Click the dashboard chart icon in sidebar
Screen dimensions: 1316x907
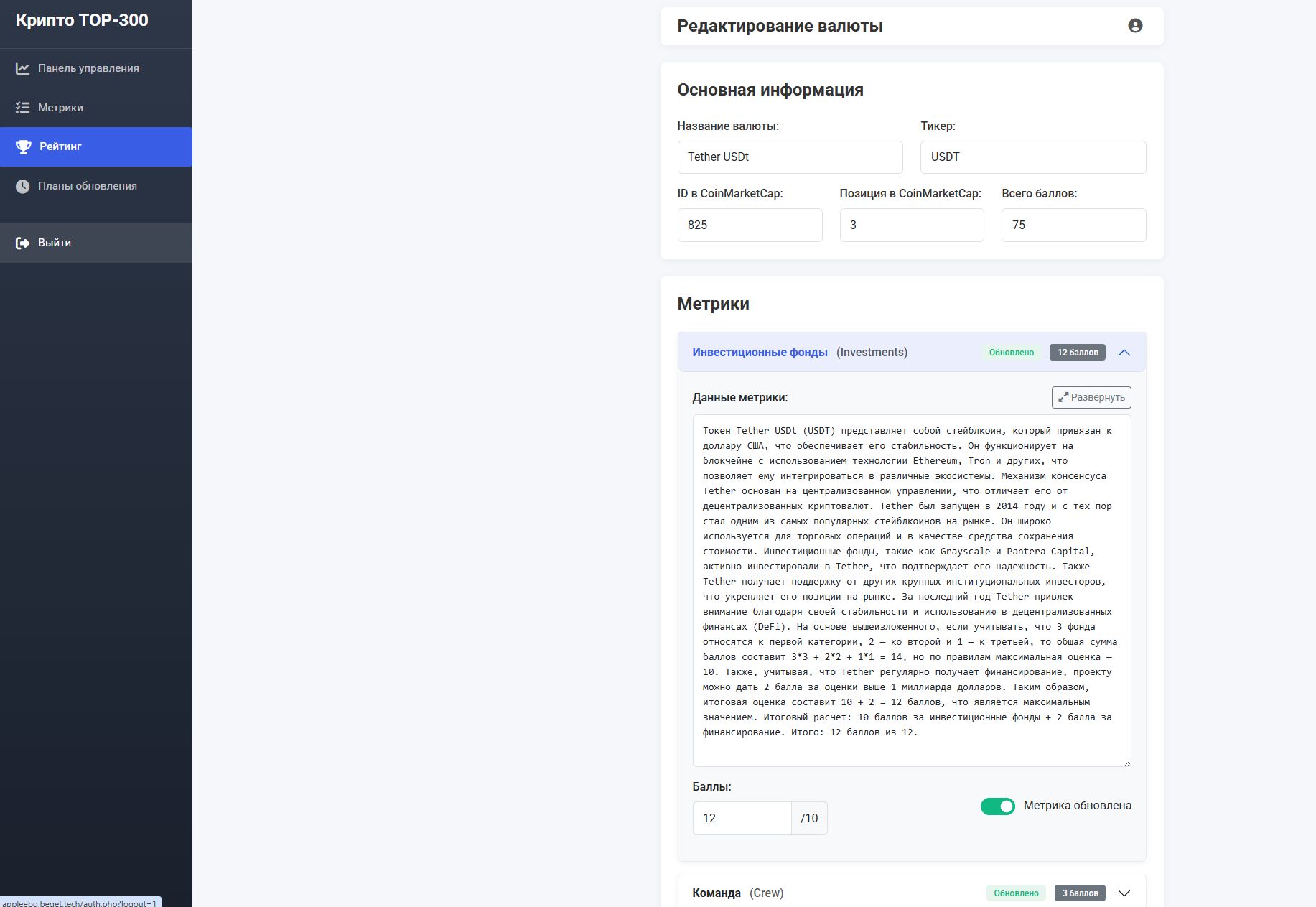pos(23,68)
